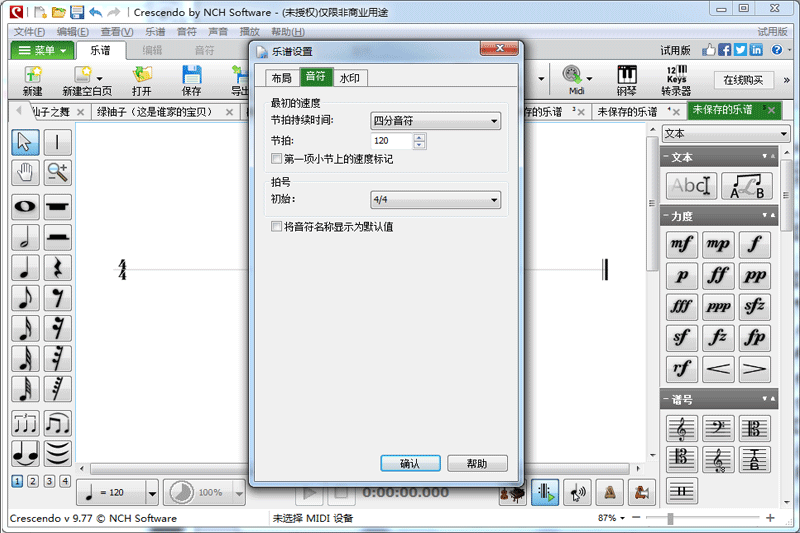This screenshot has height=533, width=800.
Task: Choose the eighth note
Action: [x=25, y=298]
